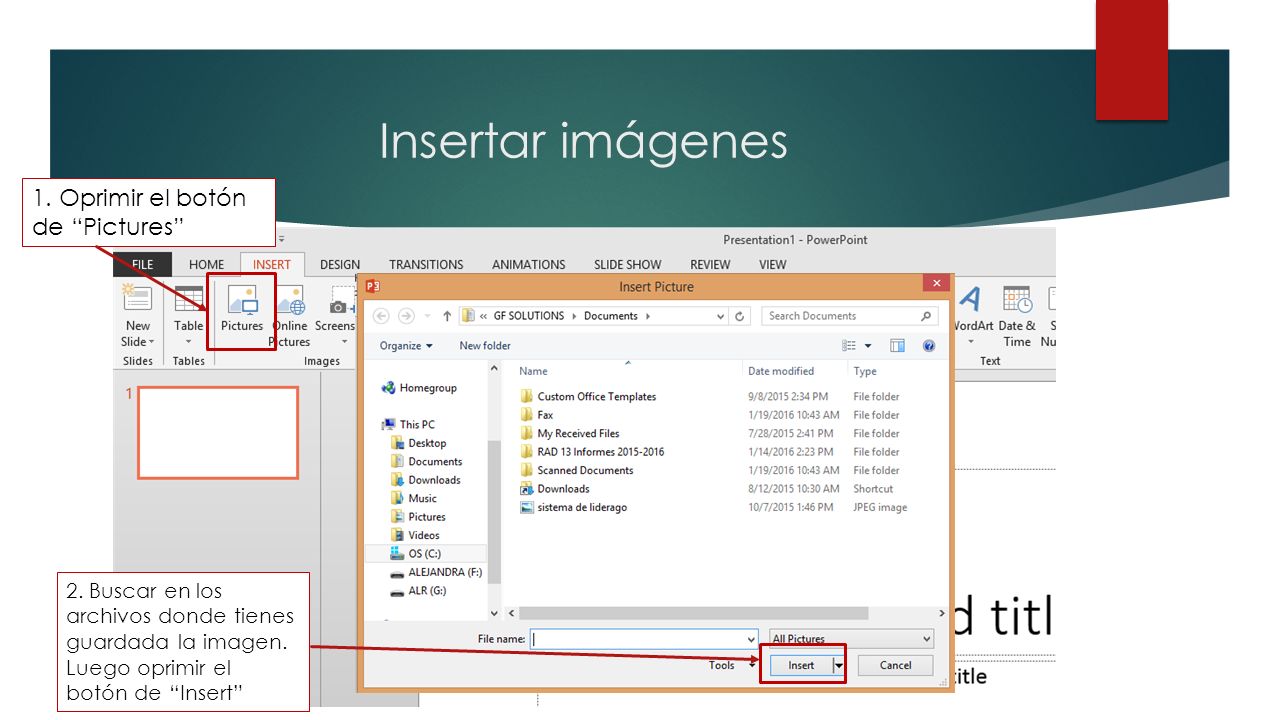Select the Downloads shortcut in file list

[x=563, y=489]
